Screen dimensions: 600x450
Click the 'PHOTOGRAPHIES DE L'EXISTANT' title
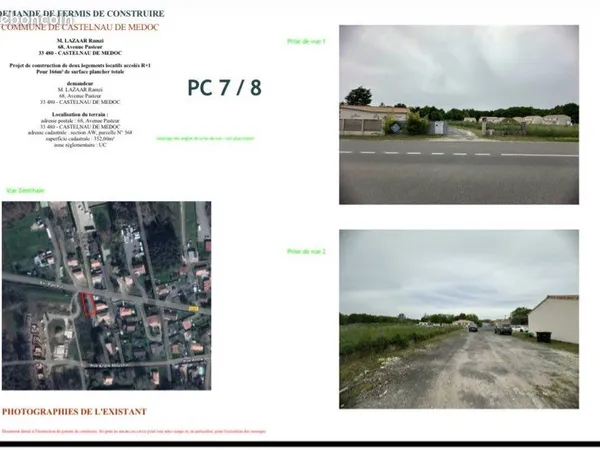74,412
